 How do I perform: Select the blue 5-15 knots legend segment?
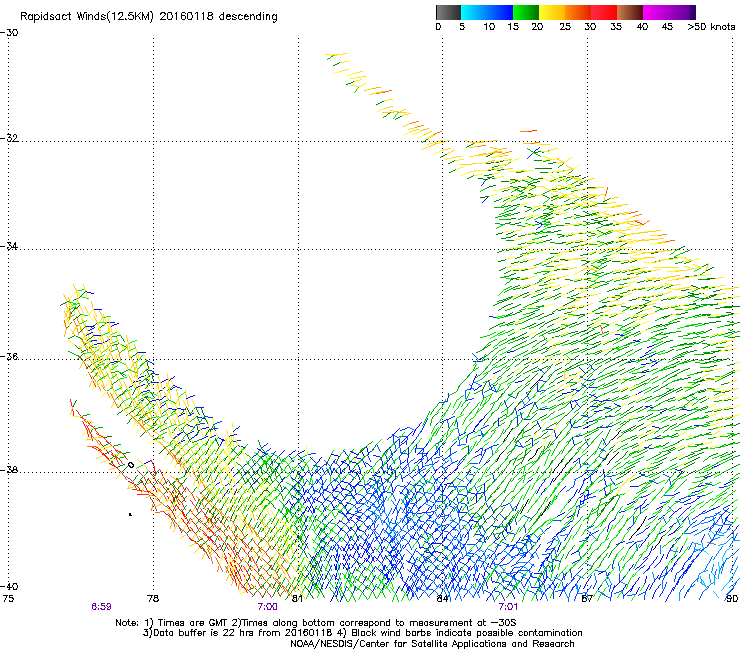click(x=487, y=12)
